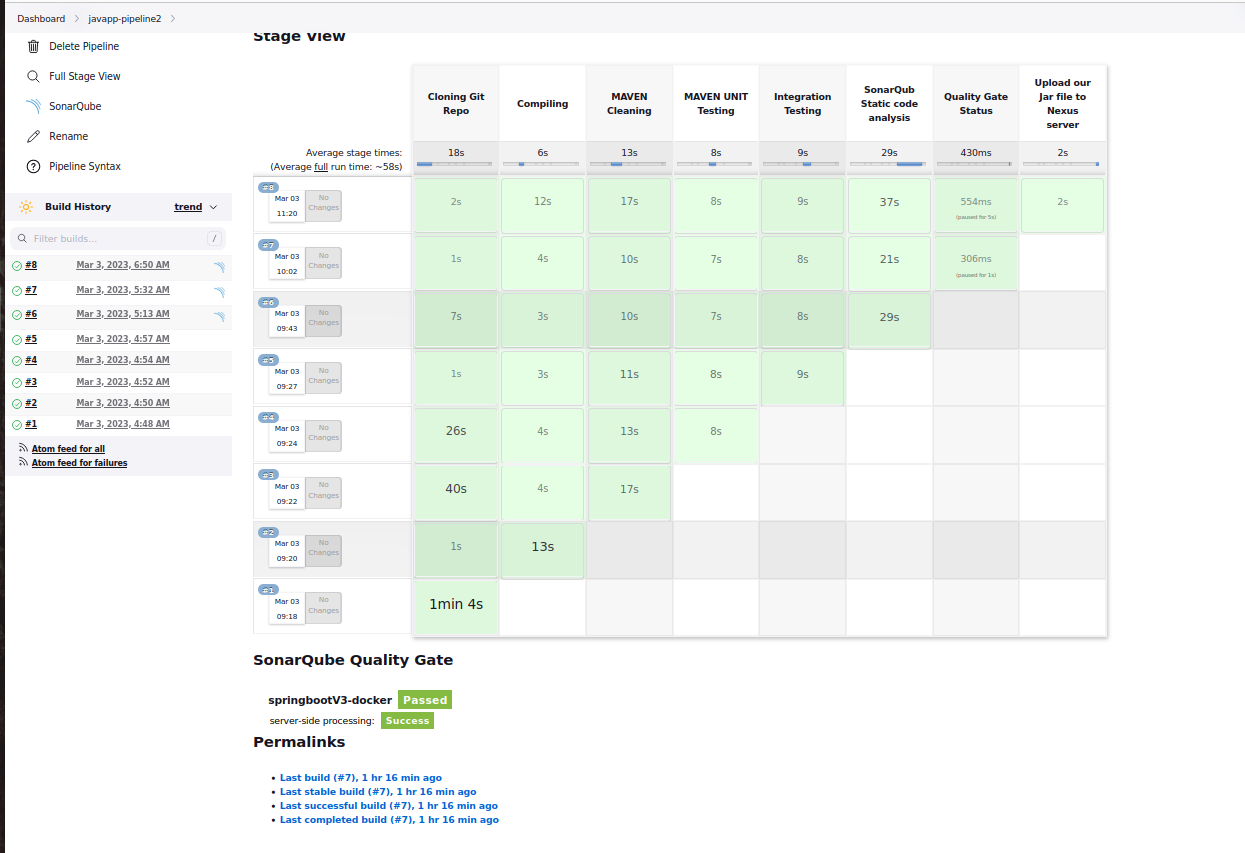Click success status icon for build #6
Viewport: 1245px width, 853px height.
17,316
